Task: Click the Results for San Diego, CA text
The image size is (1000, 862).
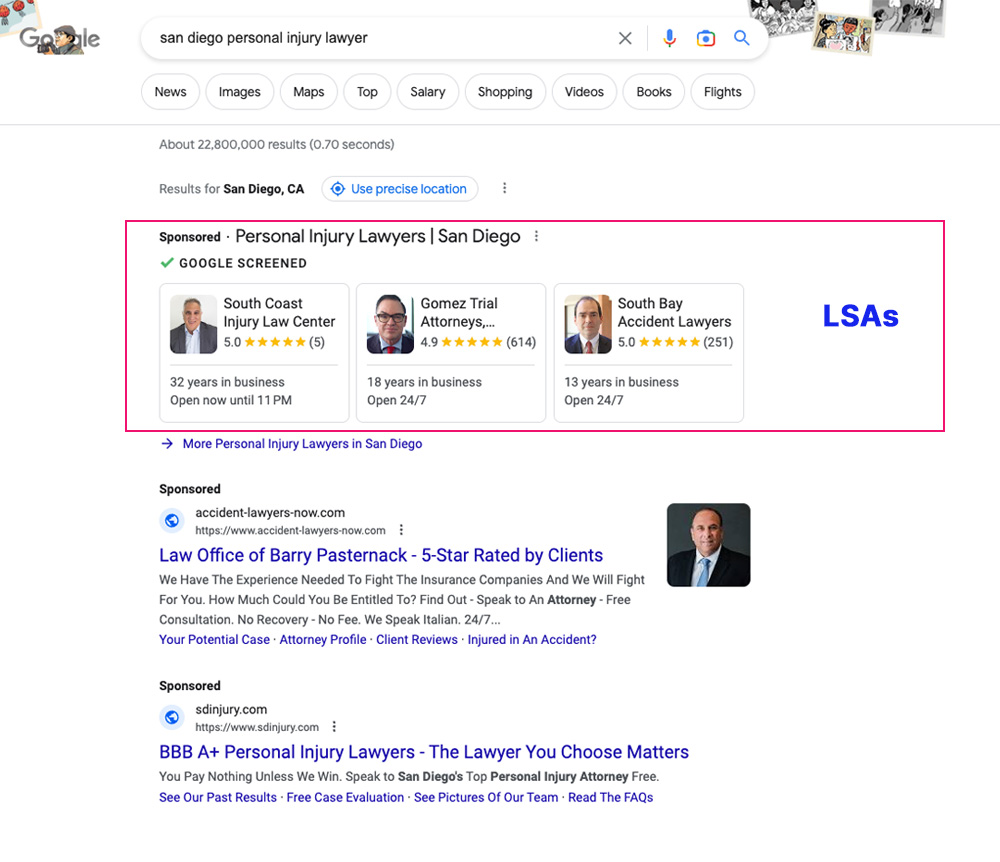Action: click(x=232, y=189)
